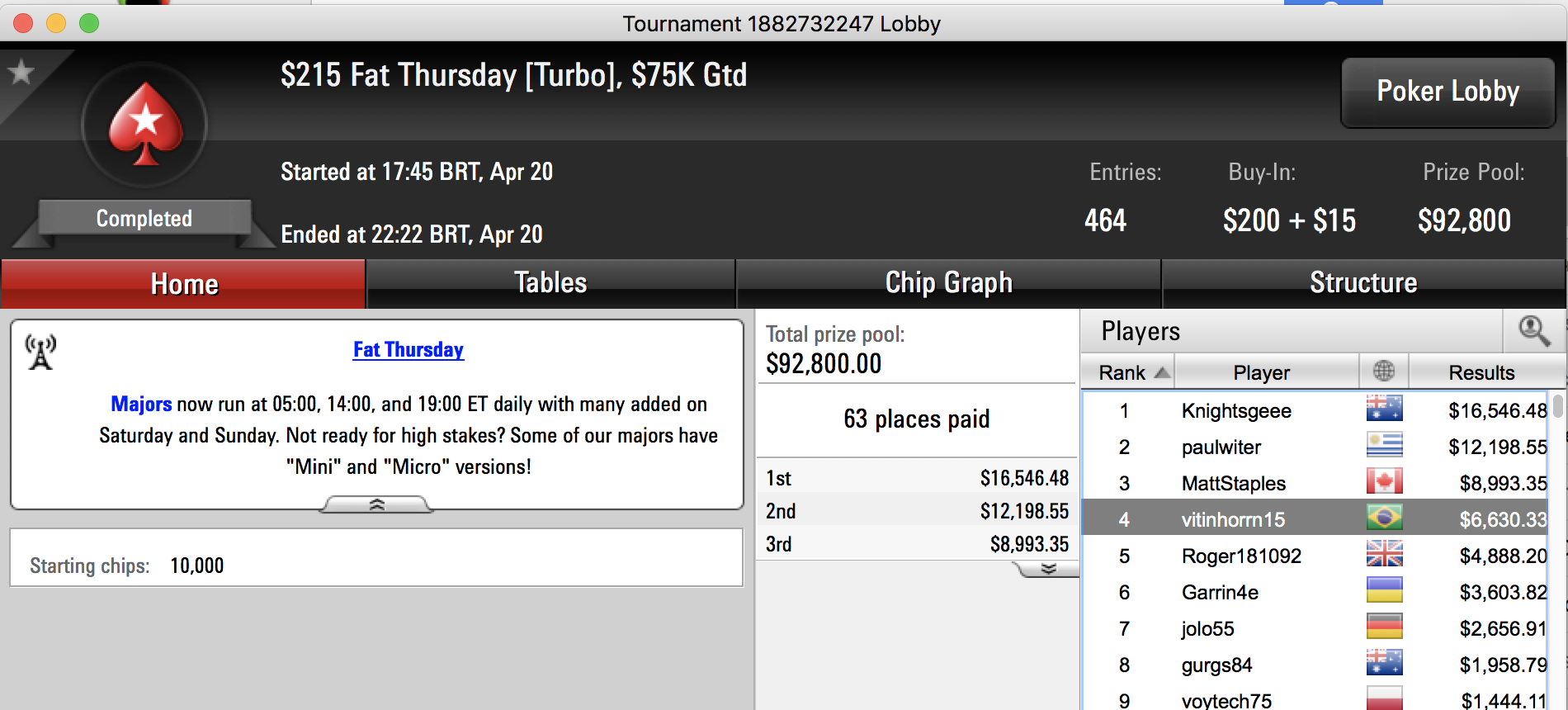Screen dimensions: 1568x710
Task: Open the player search magnifier icon
Action: (x=1534, y=331)
